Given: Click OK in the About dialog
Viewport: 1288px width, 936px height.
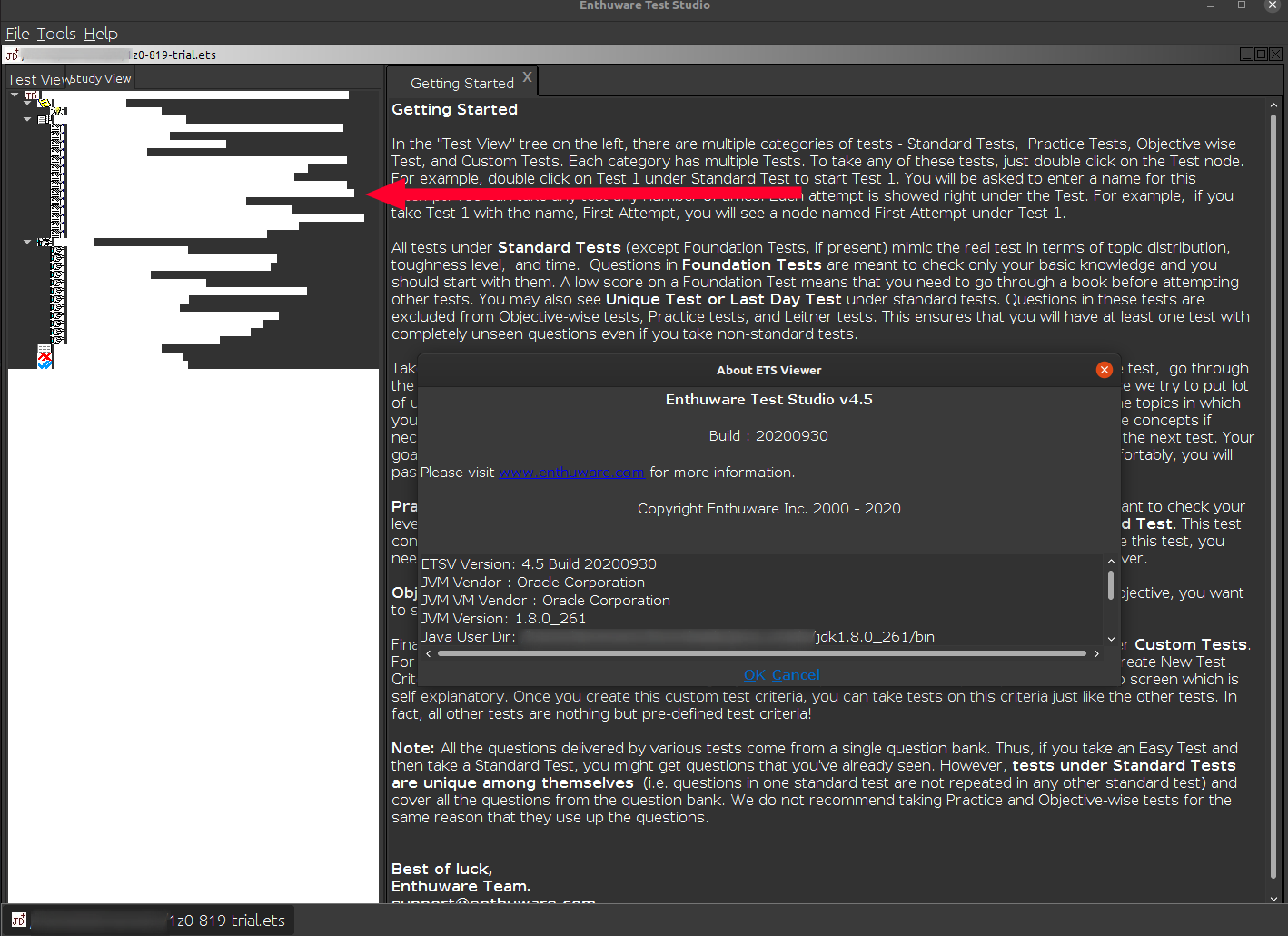Looking at the screenshot, I should click(754, 675).
